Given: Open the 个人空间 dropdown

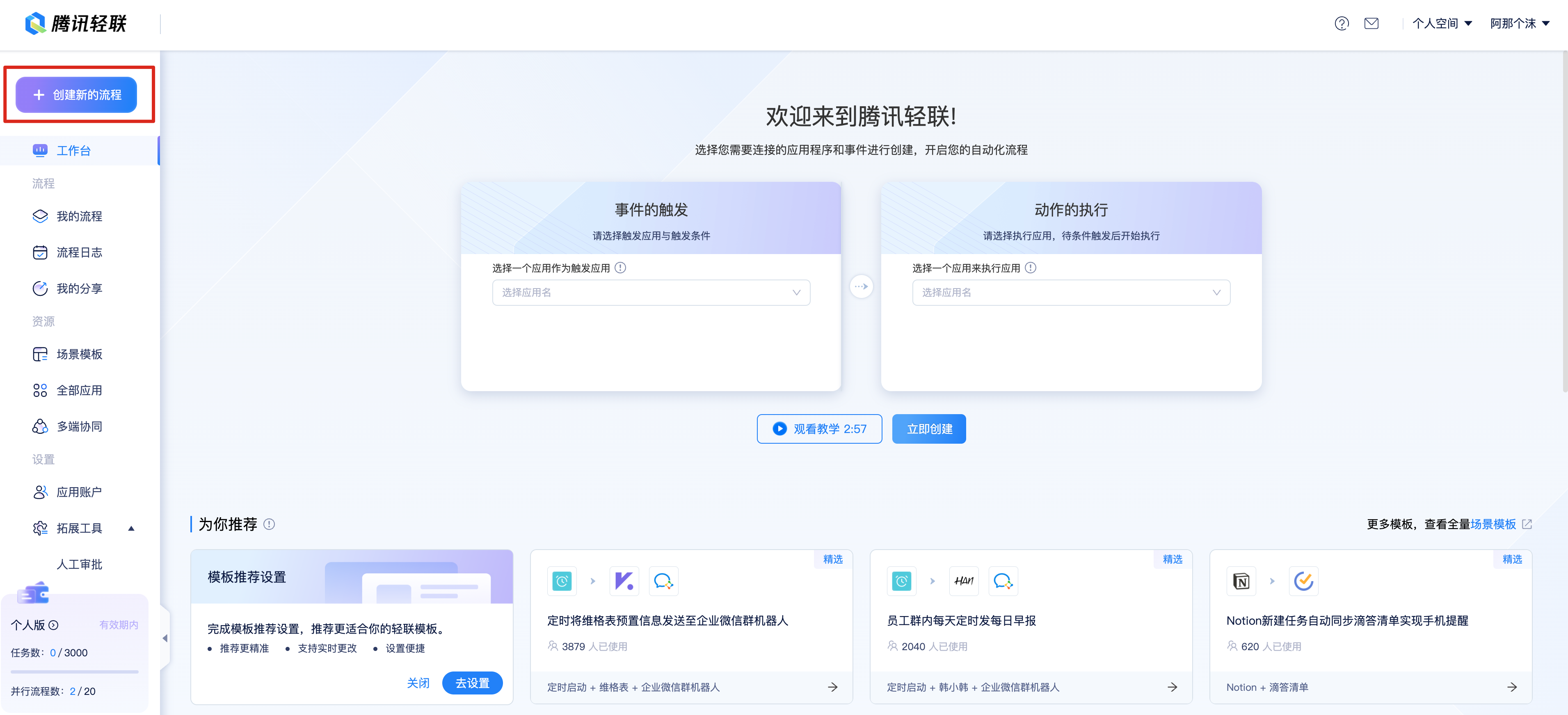Looking at the screenshot, I should [x=1441, y=24].
